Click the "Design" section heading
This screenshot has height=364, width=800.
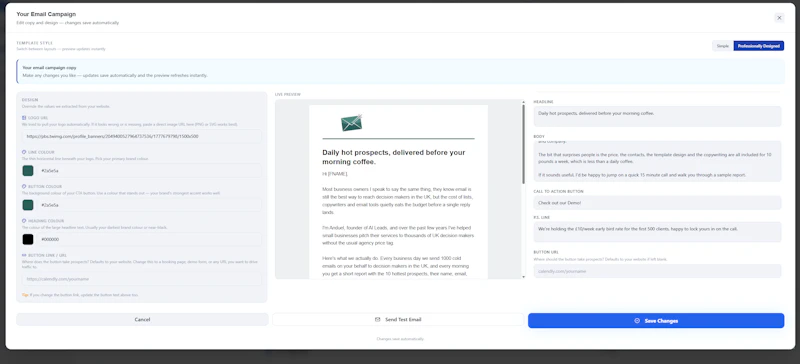tap(30, 100)
